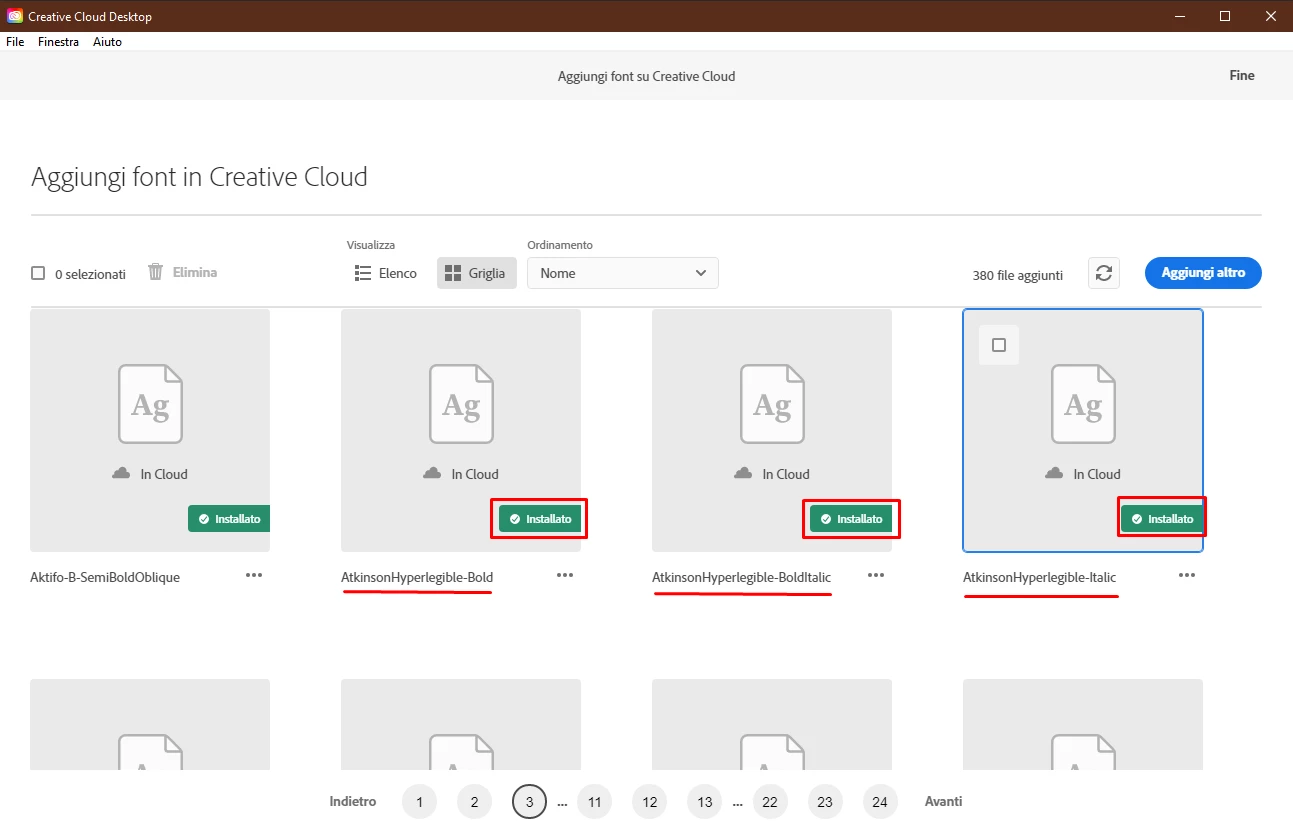Open more options for Aktifo-B-SemiBoldOblique
1293x833 pixels.
coord(254,575)
